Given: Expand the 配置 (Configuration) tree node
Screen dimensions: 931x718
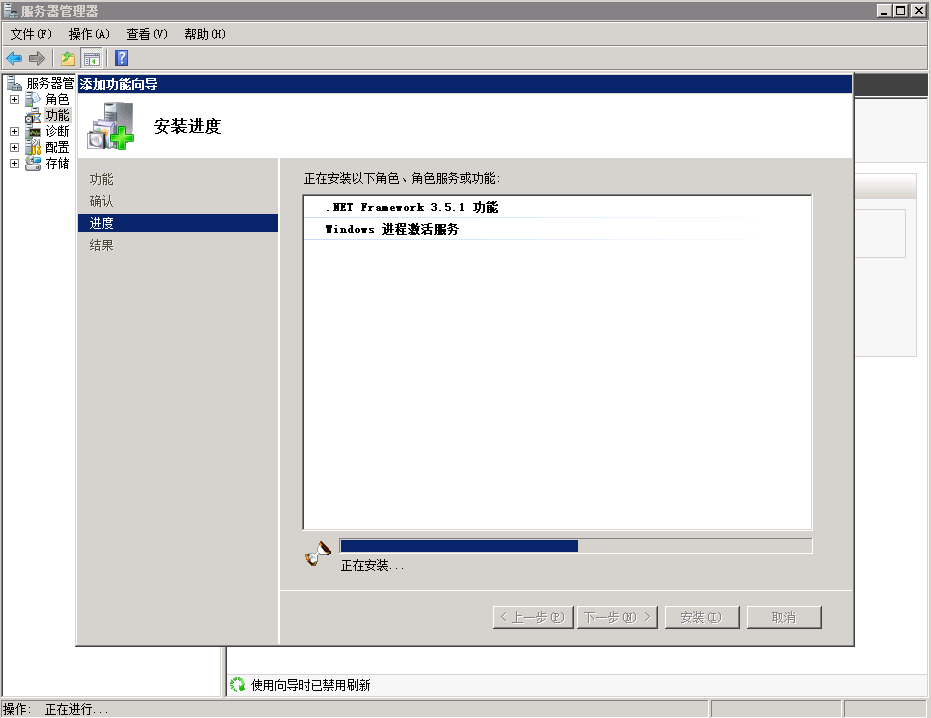Looking at the screenshot, I should [14, 148].
